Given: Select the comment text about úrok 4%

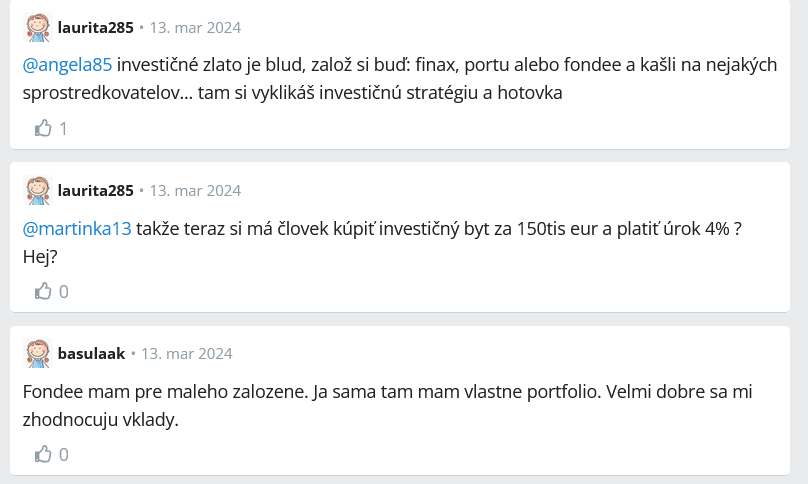Looking at the screenshot, I should pyautogui.click(x=382, y=242).
